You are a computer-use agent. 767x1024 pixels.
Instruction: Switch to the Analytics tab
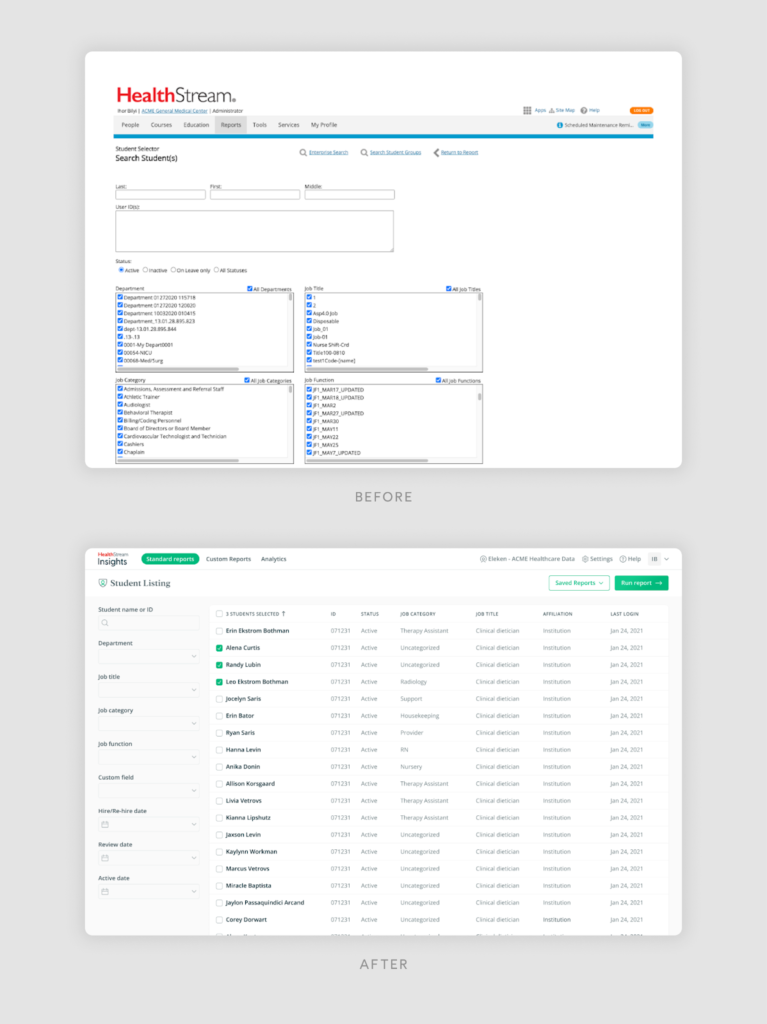[274, 559]
